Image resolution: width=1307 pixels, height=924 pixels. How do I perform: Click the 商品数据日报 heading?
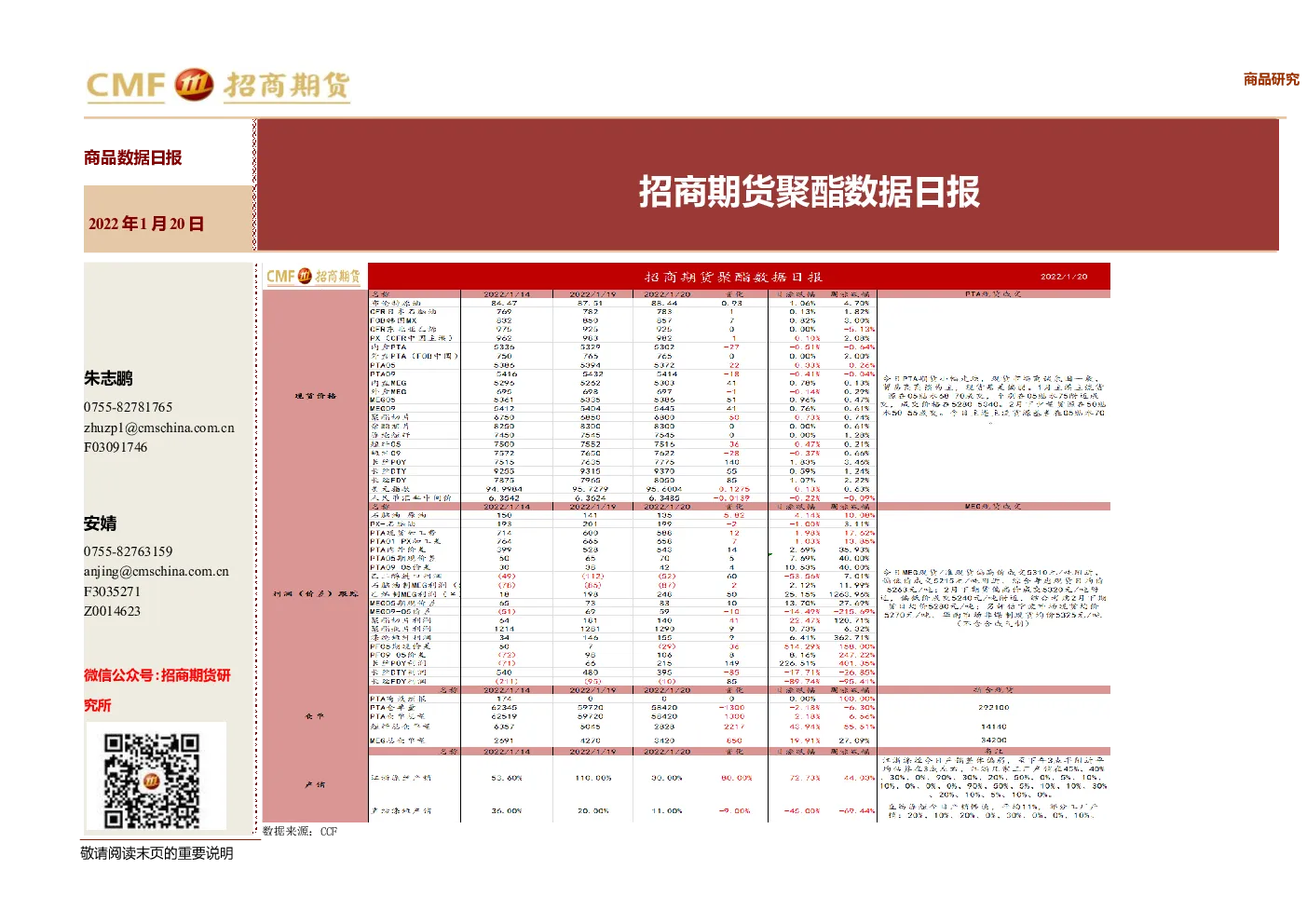pyautogui.click(x=133, y=157)
